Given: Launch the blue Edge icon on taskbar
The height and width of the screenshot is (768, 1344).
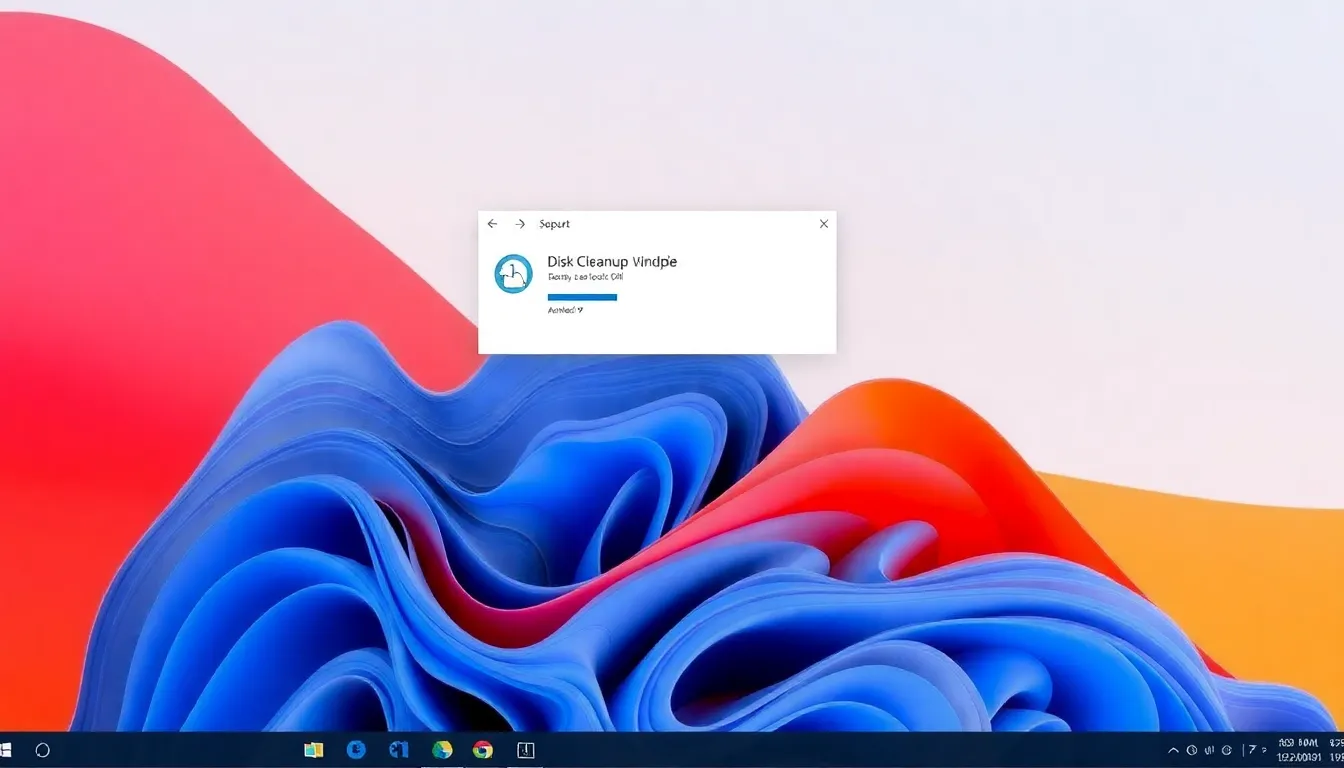Looking at the screenshot, I should (356, 749).
